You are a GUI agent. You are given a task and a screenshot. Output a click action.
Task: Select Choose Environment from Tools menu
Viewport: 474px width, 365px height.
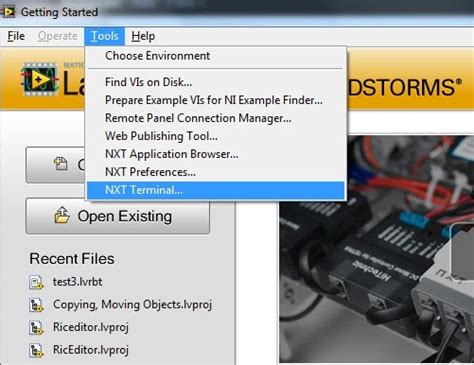215,56
